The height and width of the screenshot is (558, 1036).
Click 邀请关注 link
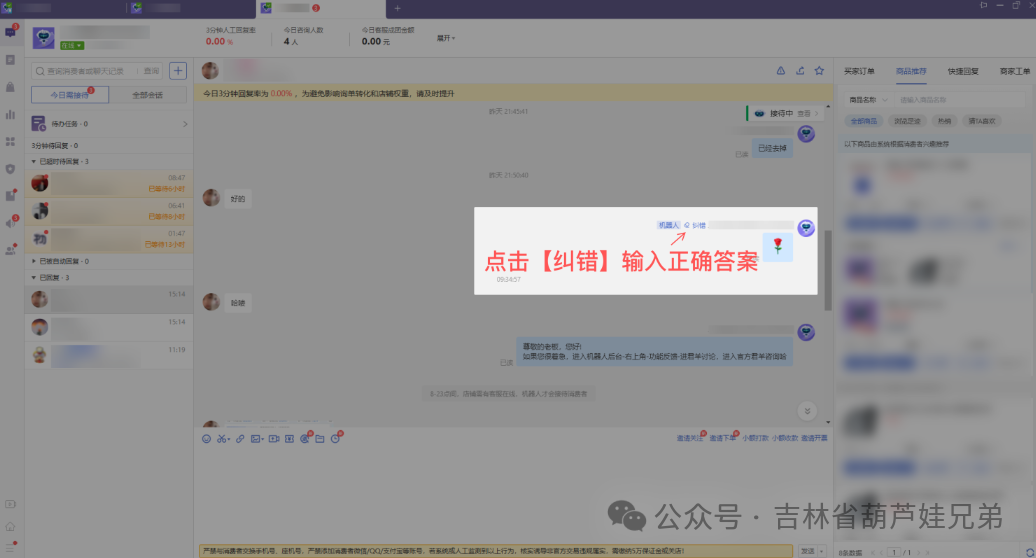coord(689,438)
